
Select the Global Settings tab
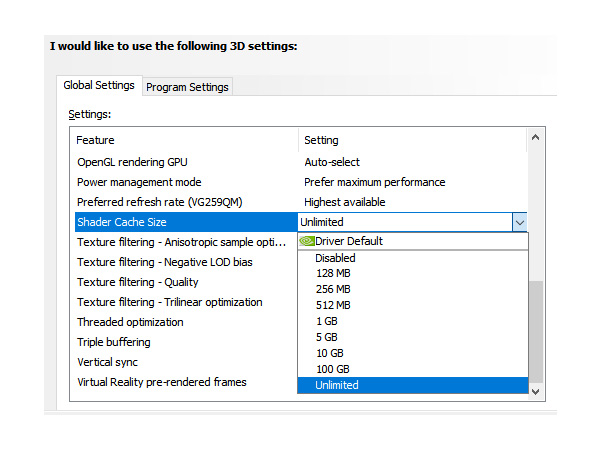[x=99, y=86]
